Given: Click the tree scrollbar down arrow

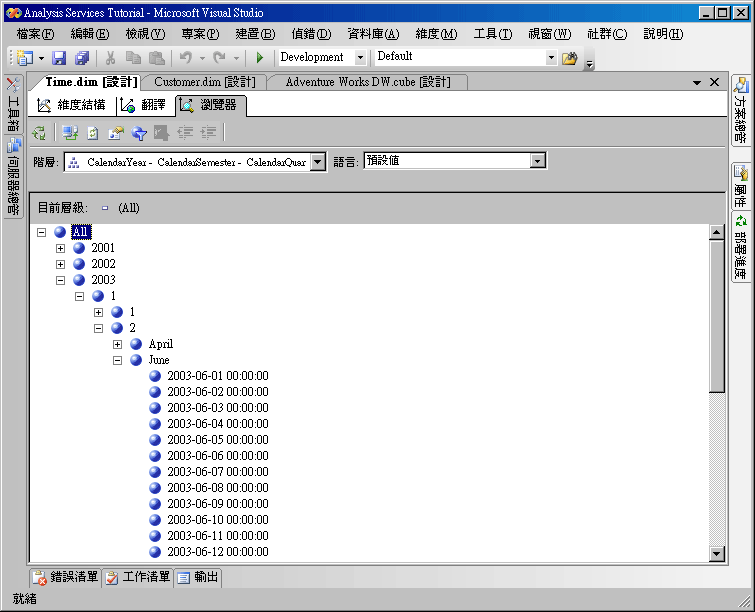Looking at the screenshot, I should tap(716, 554).
